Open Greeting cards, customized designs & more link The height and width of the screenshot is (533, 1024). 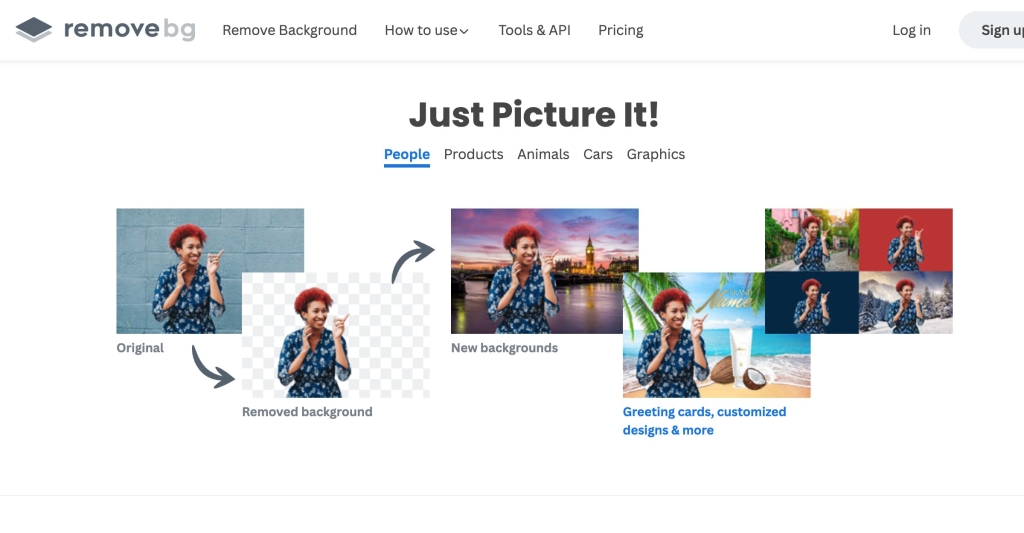[x=704, y=421]
